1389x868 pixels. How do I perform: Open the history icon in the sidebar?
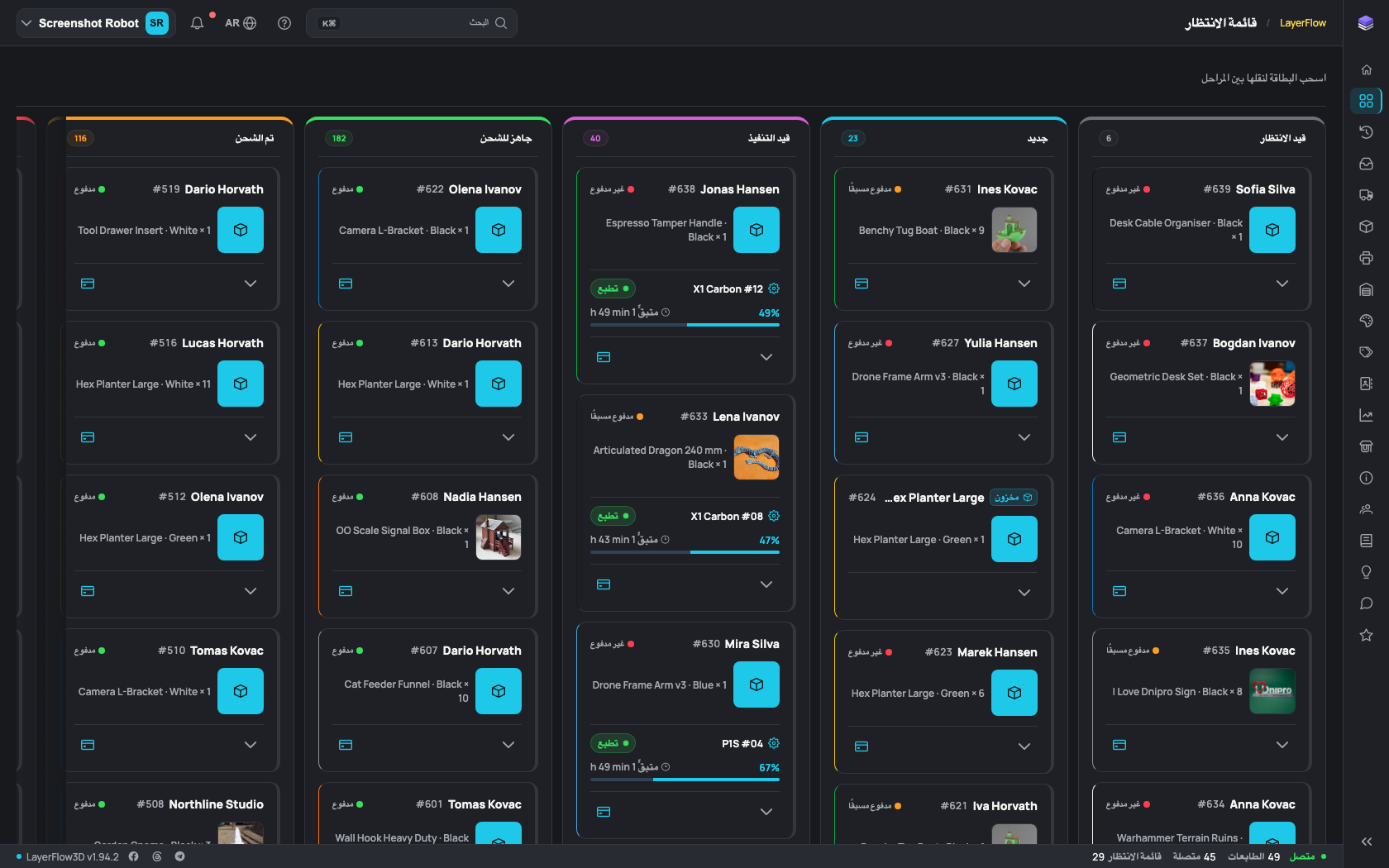coord(1366,132)
